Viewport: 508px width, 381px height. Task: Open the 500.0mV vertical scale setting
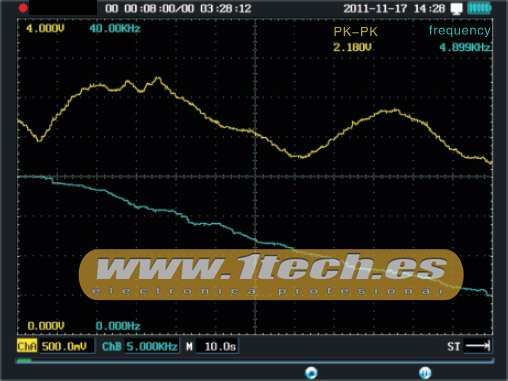(x=65, y=346)
